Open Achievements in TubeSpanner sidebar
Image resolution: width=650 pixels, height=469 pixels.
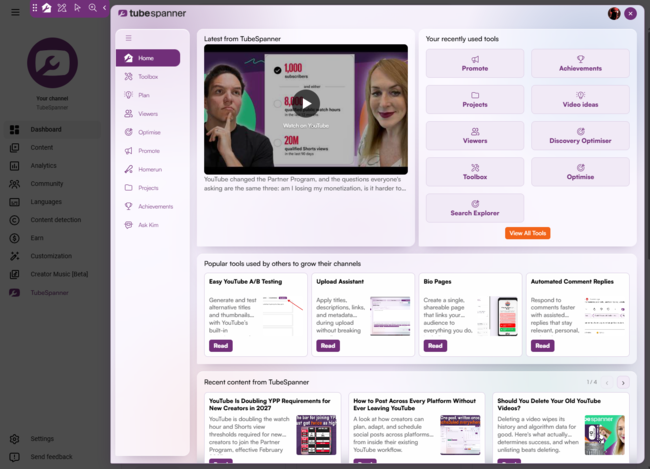tap(148, 207)
